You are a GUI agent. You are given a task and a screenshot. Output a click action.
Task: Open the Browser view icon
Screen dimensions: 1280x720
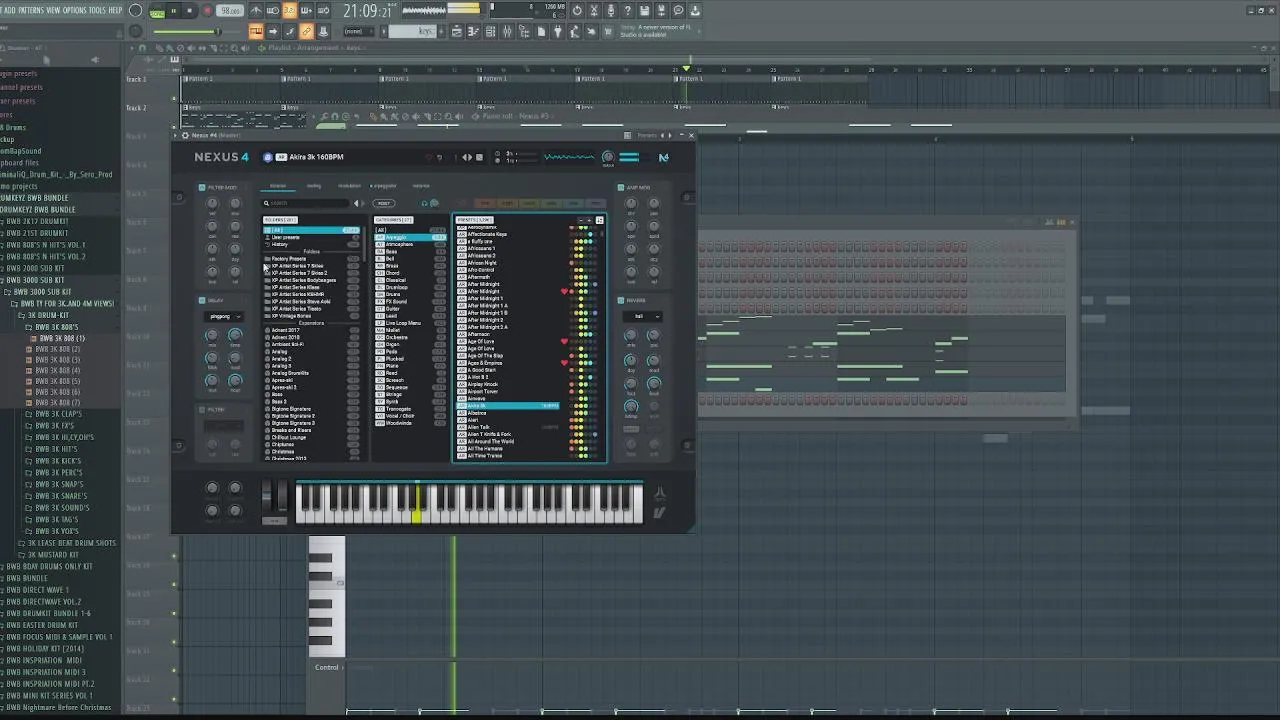[524, 31]
